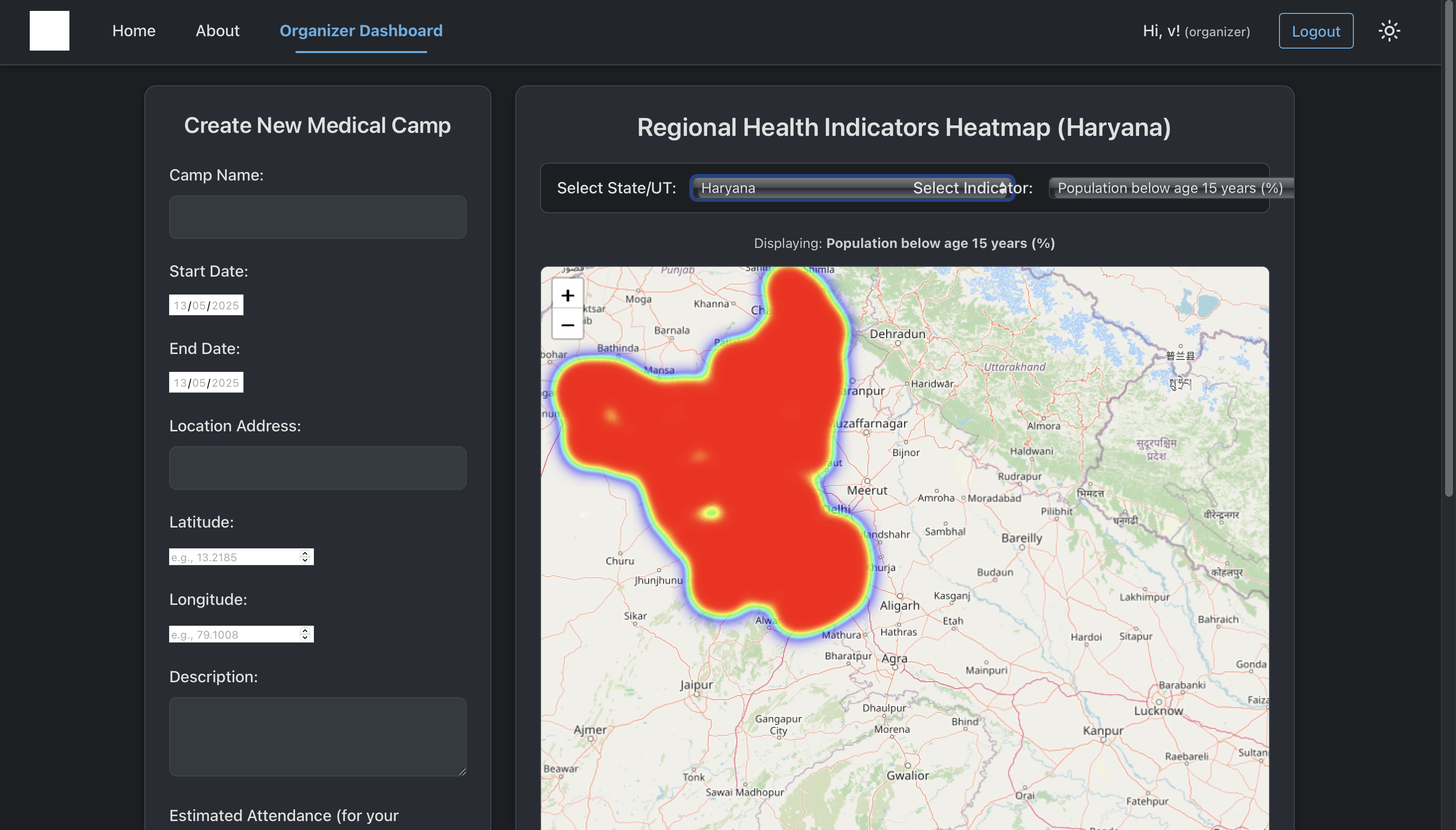1456x830 pixels.
Task: Focus the Camp Name input field
Action: (x=317, y=217)
